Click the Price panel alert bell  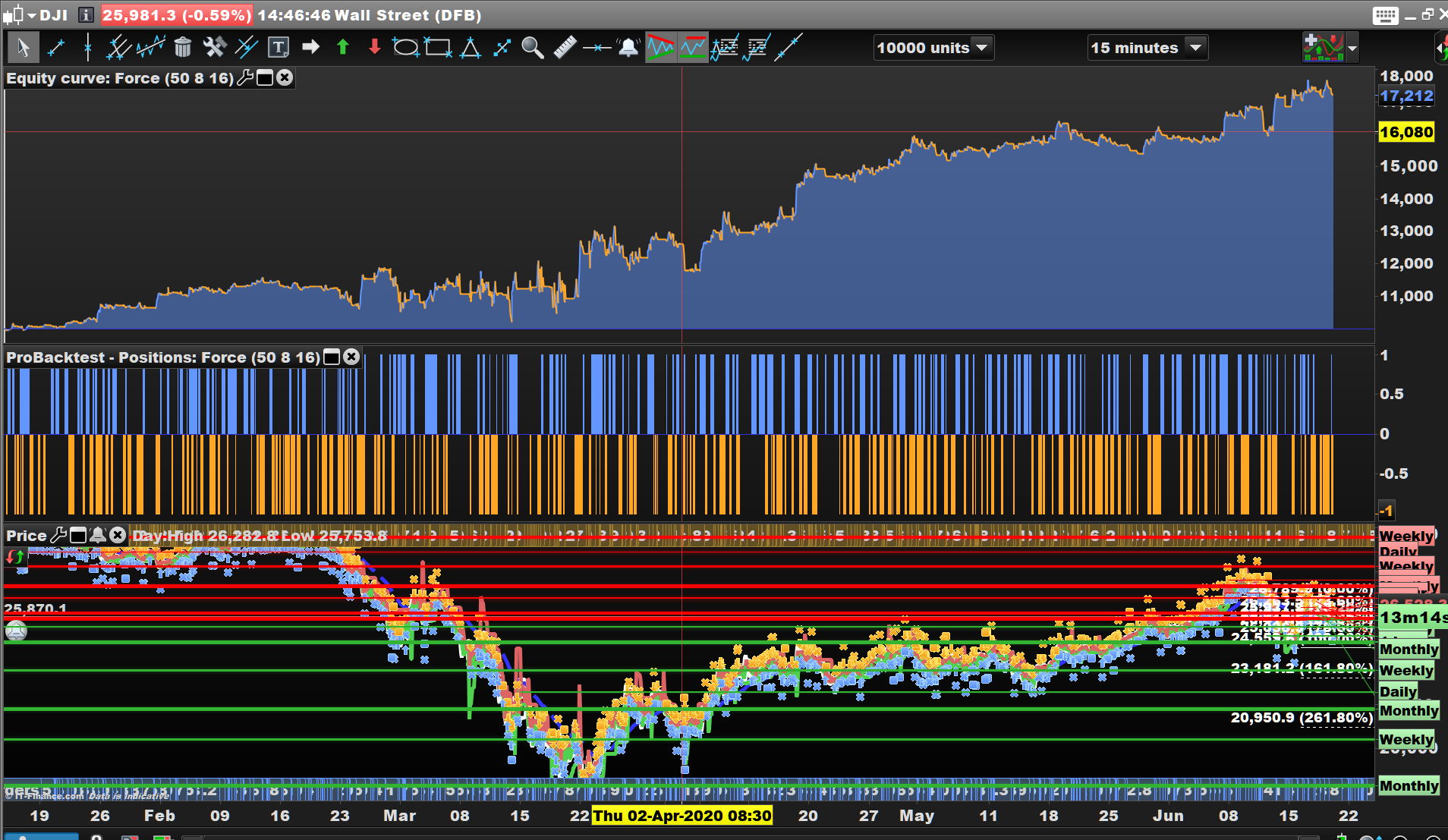97,535
